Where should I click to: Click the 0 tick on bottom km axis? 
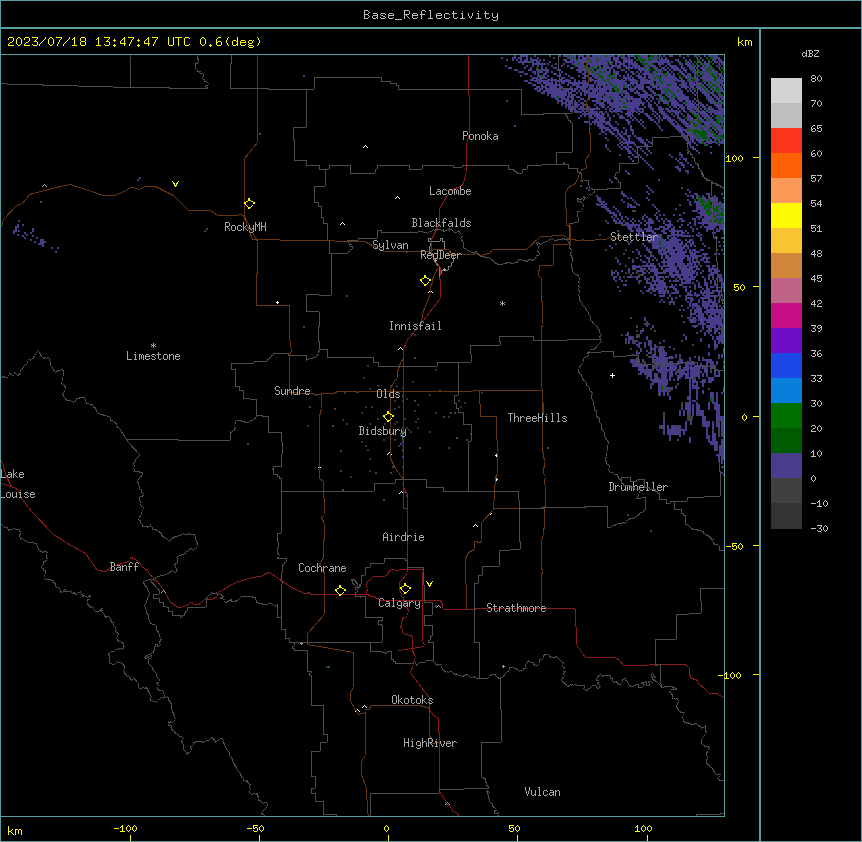click(x=386, y=828)
